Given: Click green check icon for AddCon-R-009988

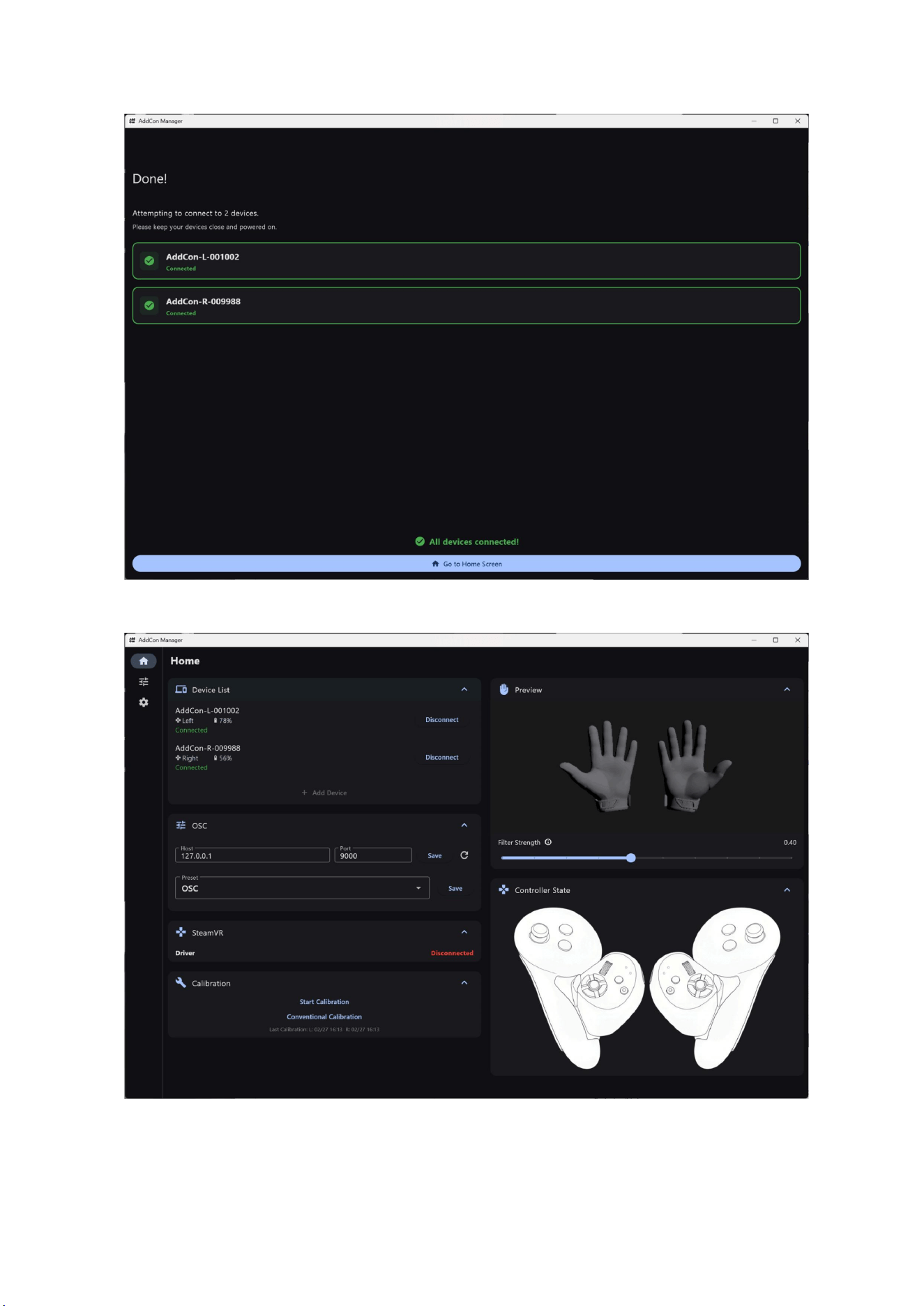Looking at the screenshot, I should tap(149, 306).
